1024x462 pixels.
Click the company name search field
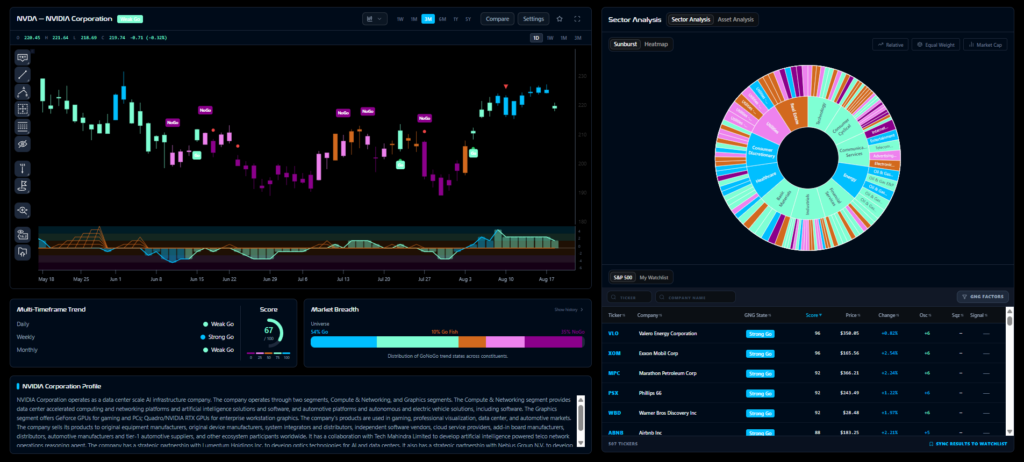pos(696,297)
